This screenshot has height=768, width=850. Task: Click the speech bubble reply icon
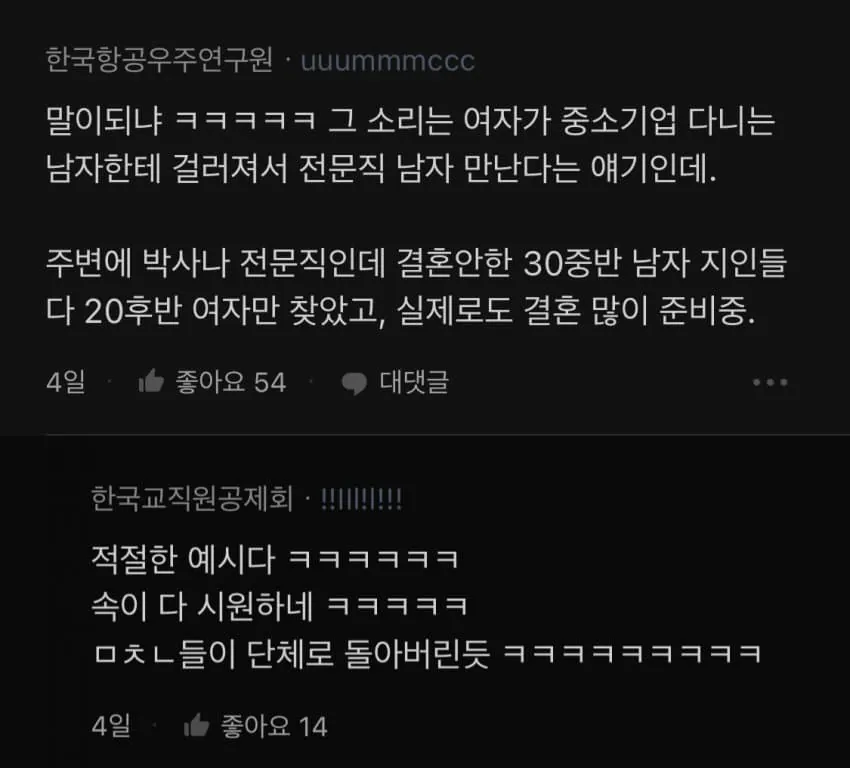pos(354,383)
